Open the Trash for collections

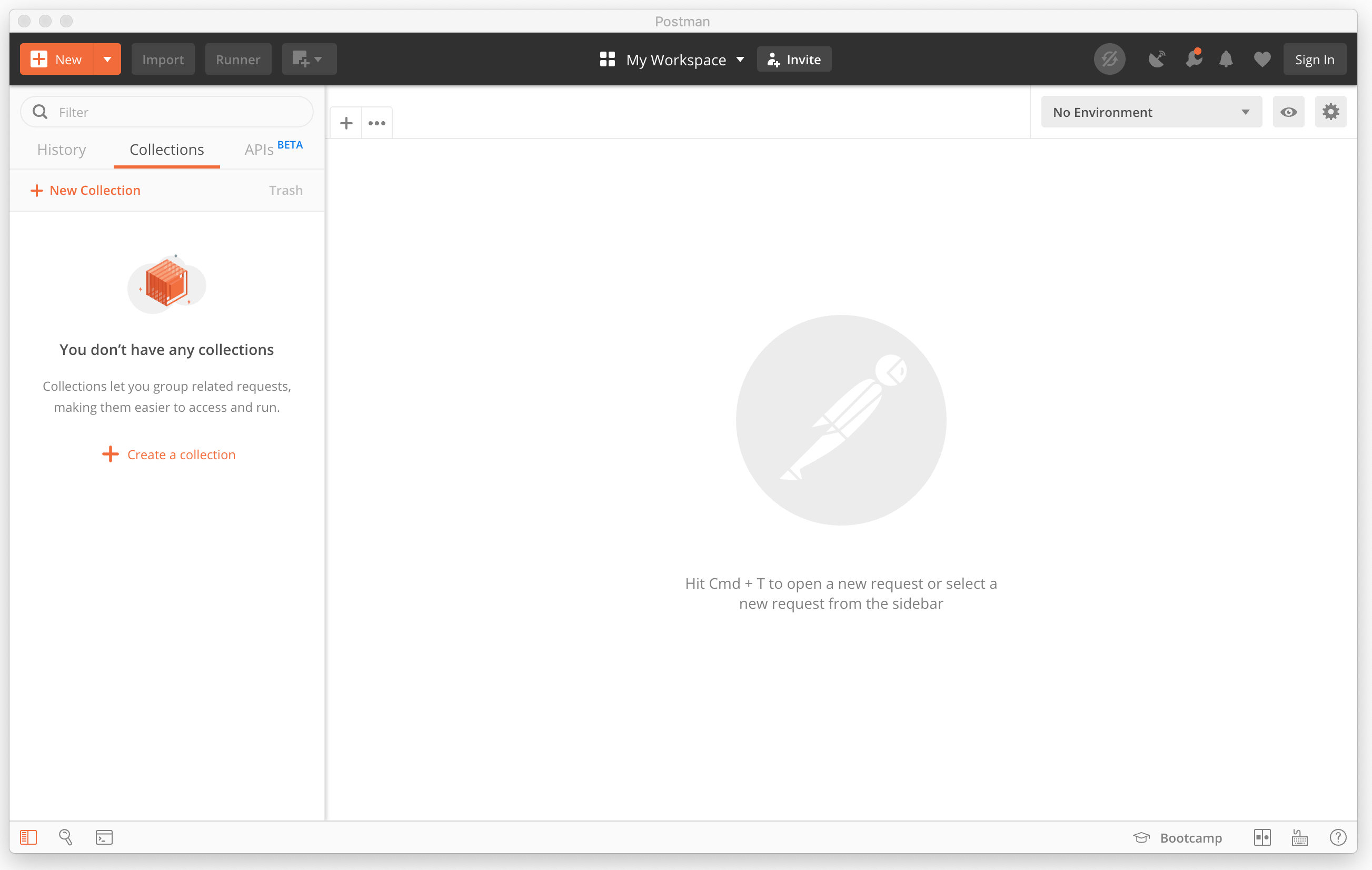(285, 190)
